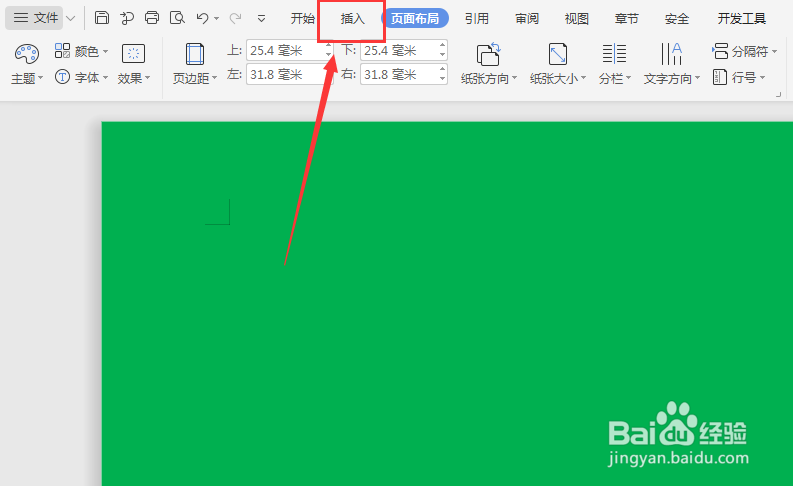
Task: Click the Undo arrow icon
Action: [x=202, y=18]
